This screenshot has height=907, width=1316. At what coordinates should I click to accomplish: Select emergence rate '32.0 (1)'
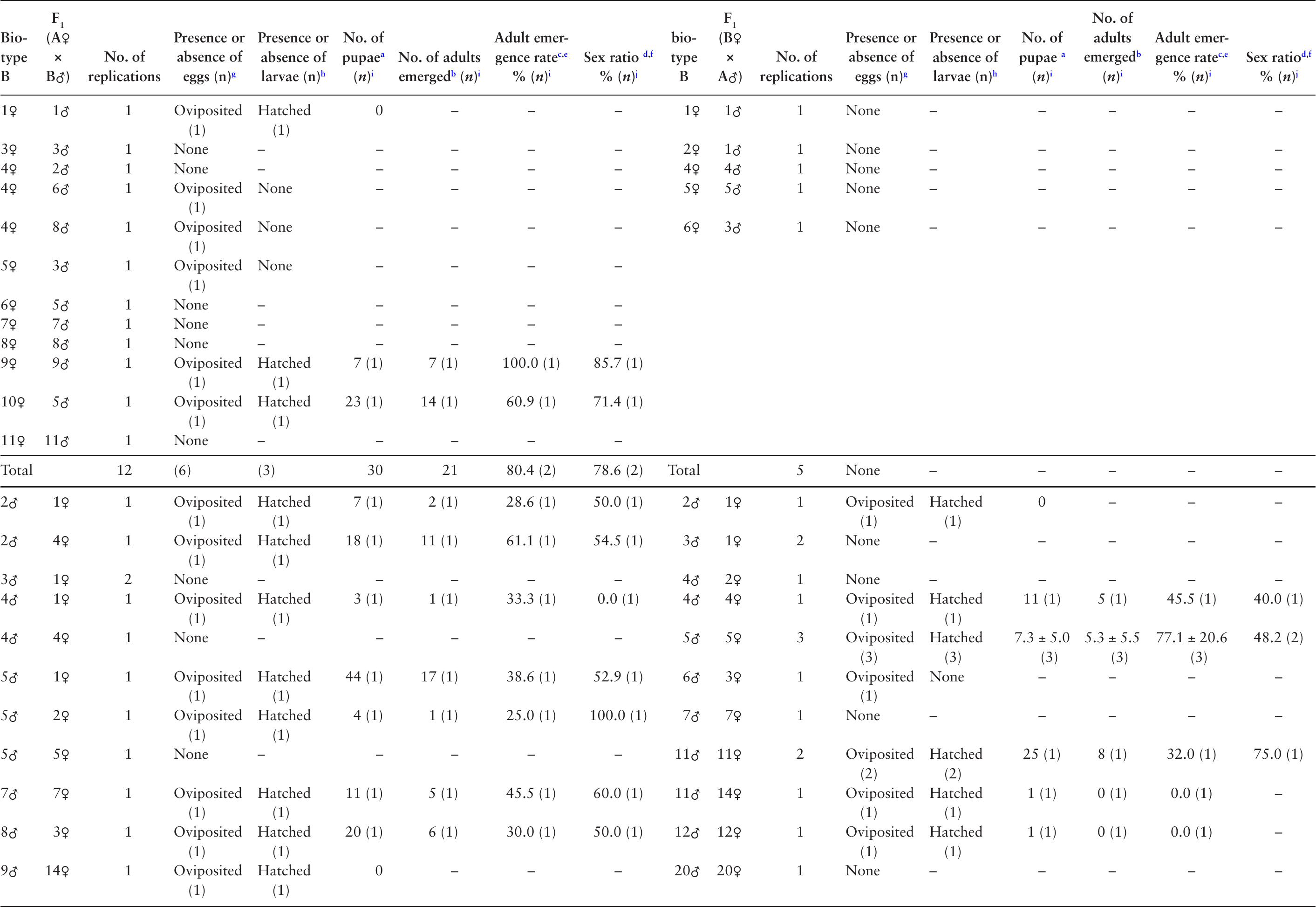click(x=1191, y=754)
